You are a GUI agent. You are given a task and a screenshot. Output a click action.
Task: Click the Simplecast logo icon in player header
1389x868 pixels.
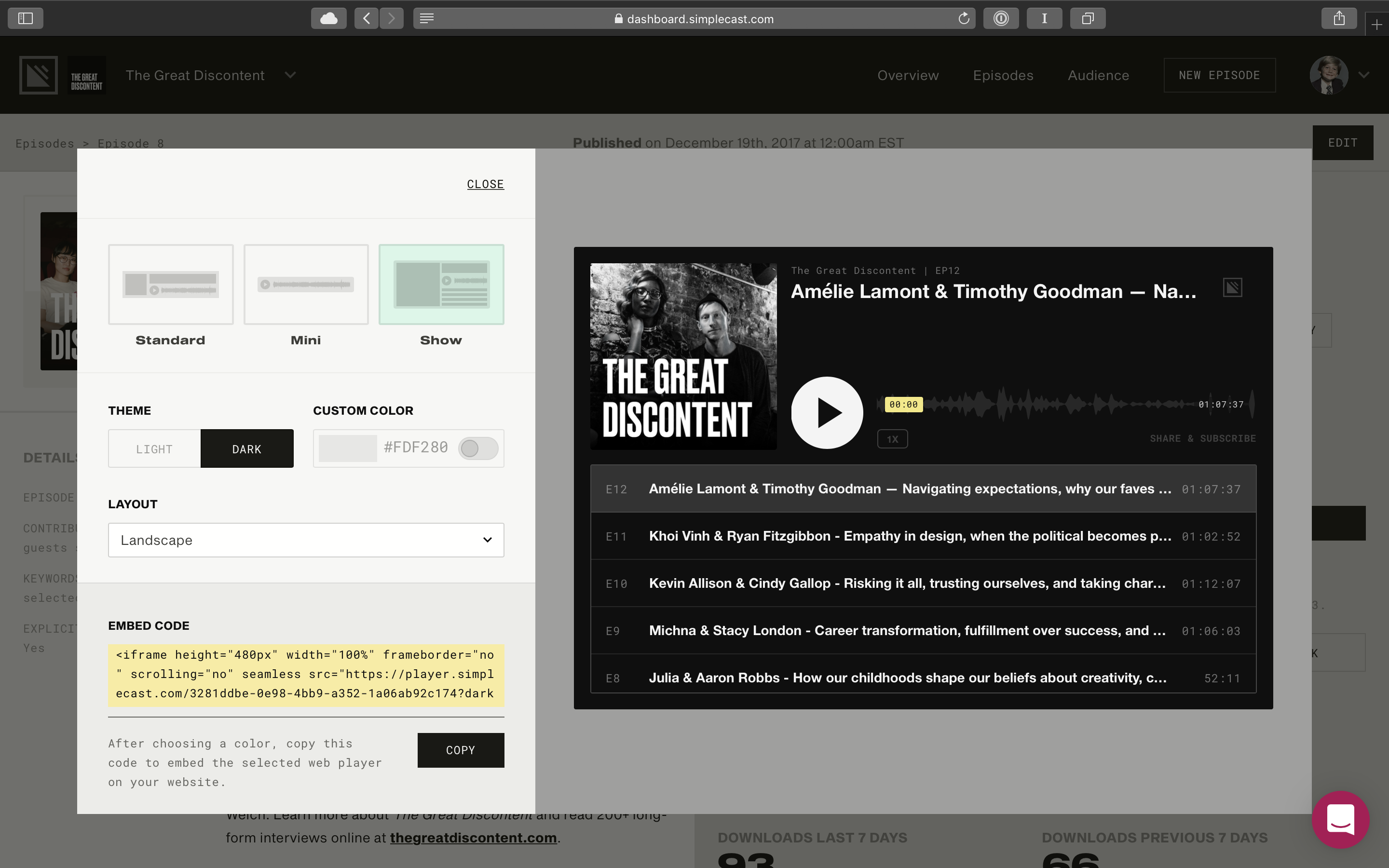point(1232,287)
